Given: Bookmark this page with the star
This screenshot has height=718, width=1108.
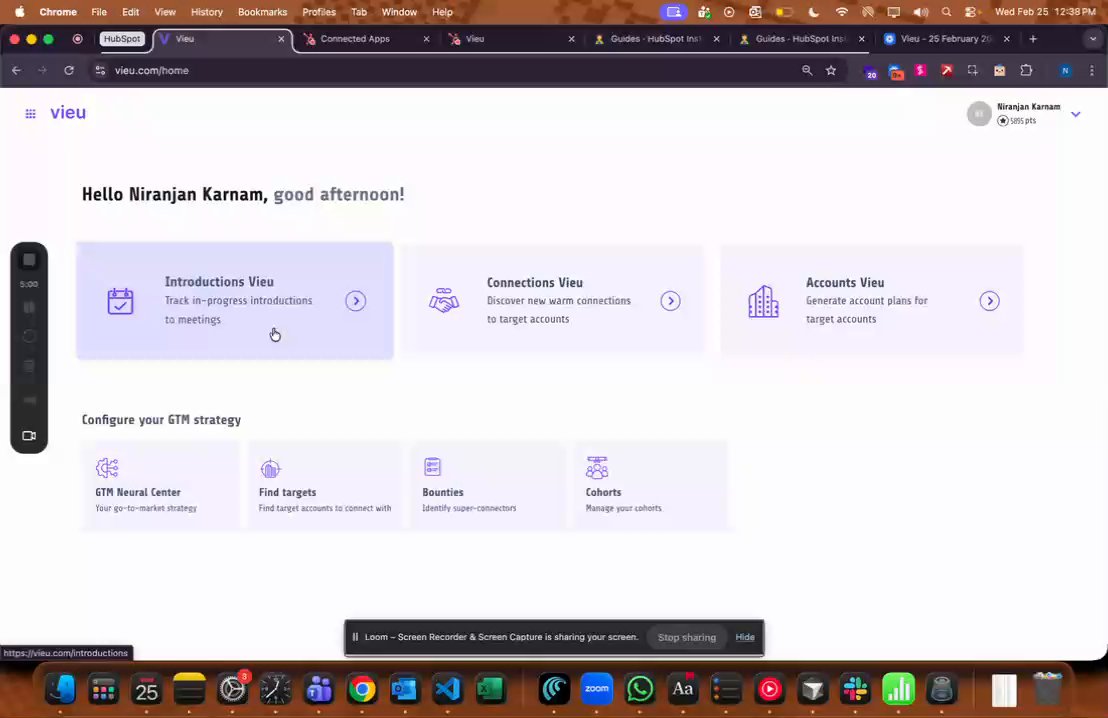Looking at the screenshot, I should pyautogui.click(x=831, y=70).
